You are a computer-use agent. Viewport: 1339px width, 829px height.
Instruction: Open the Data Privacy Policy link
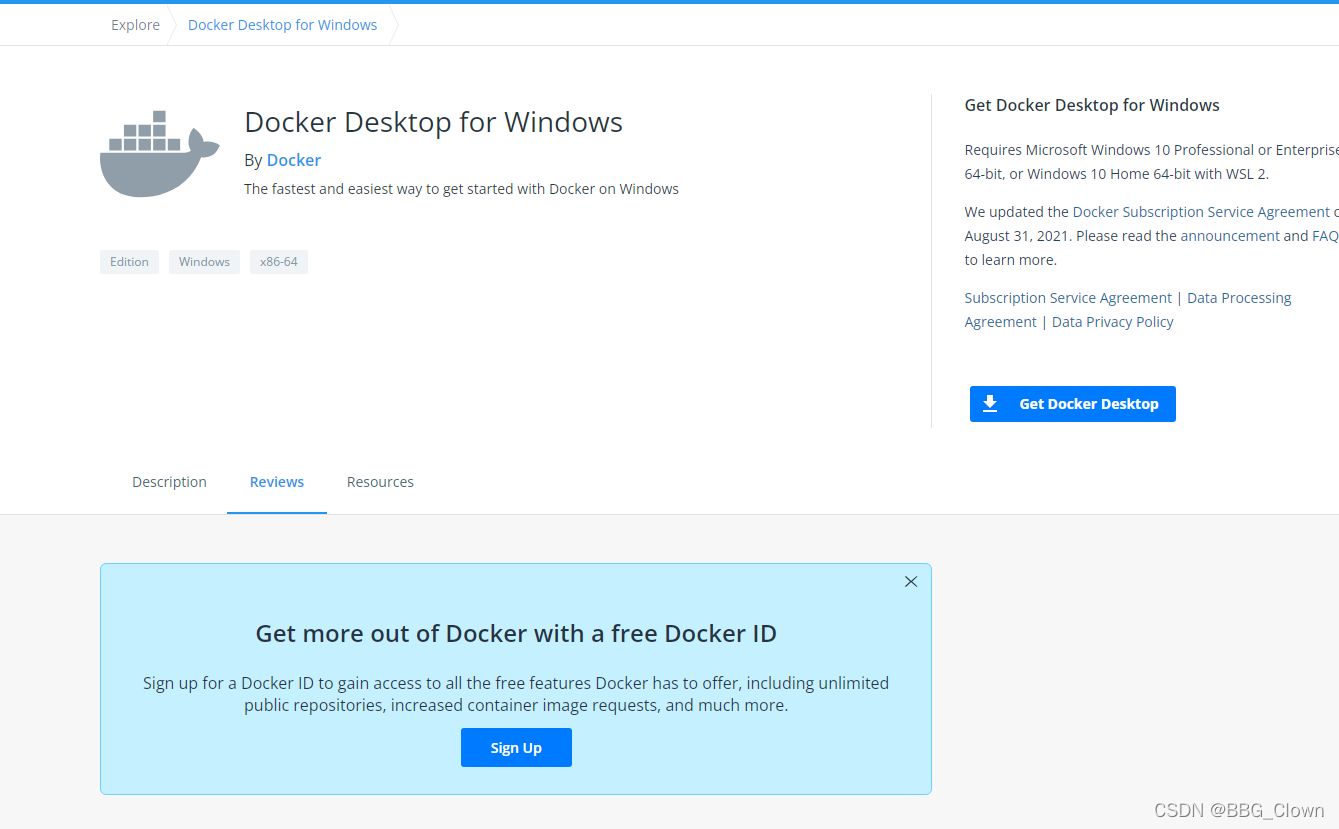pyautogui.click(x=1113, y=322)
